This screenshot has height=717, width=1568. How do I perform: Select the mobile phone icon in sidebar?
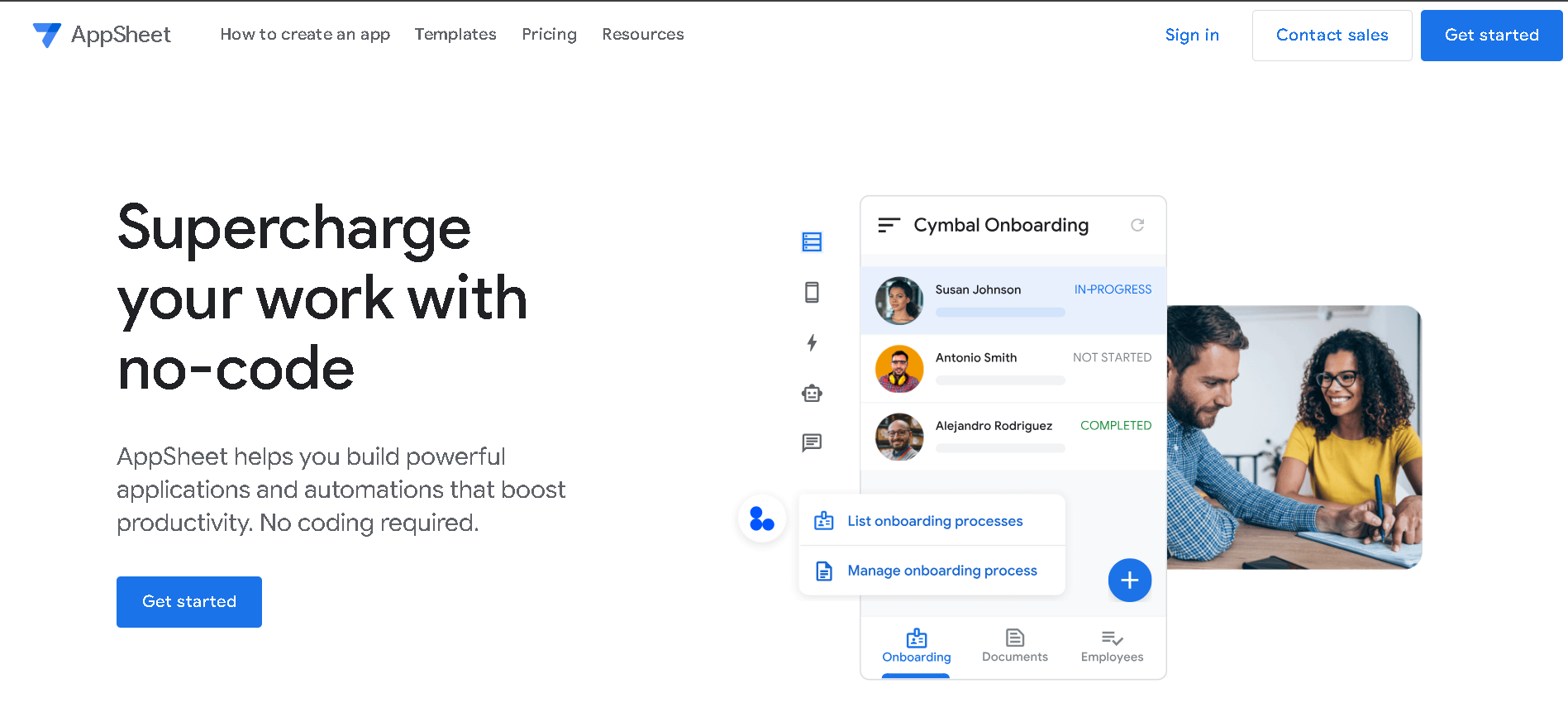pos(812,292)
